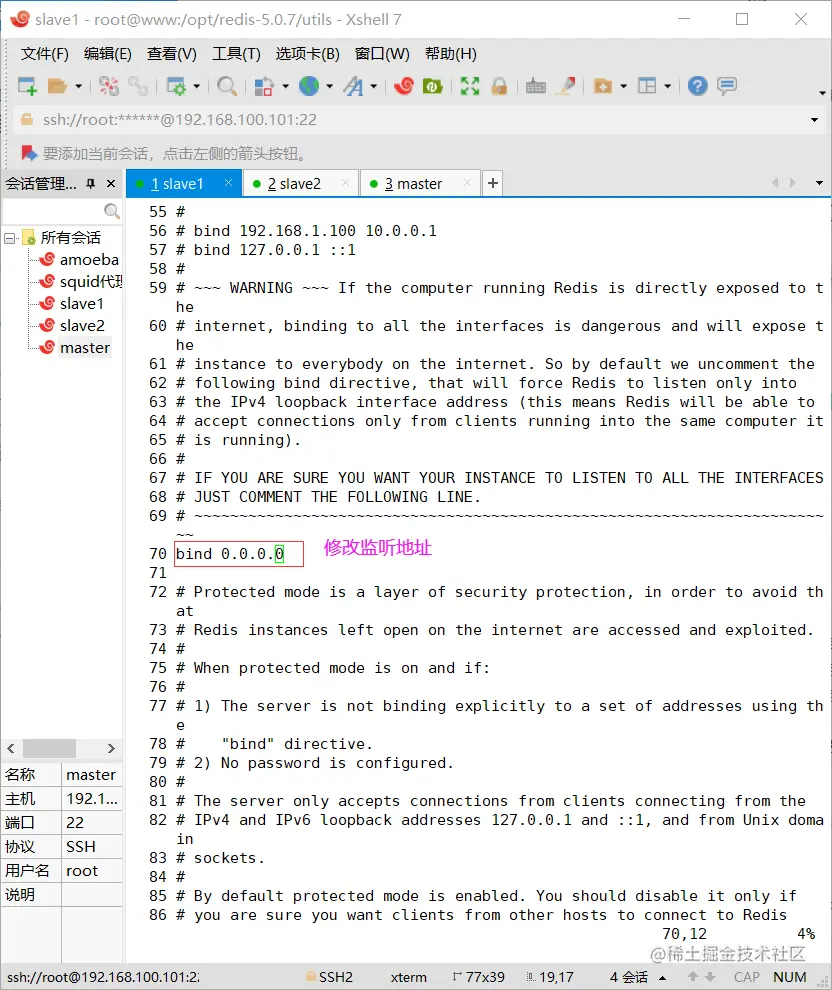Select the squid代理 session
The image size is (832, 990).
pos(91,282)
